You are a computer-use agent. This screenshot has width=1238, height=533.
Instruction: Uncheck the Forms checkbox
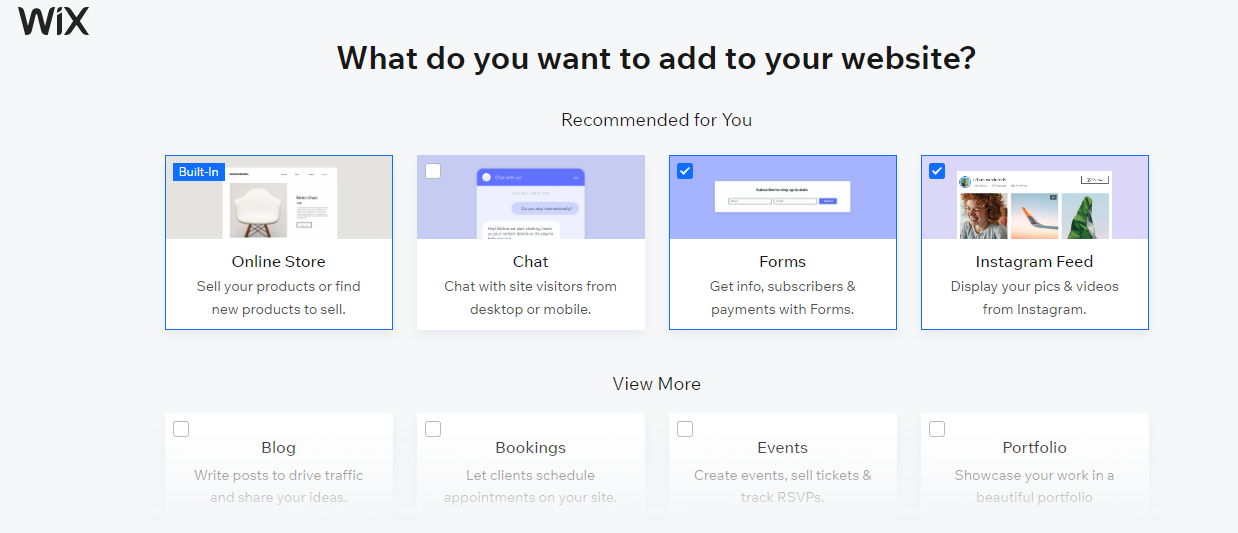[685, 171]
